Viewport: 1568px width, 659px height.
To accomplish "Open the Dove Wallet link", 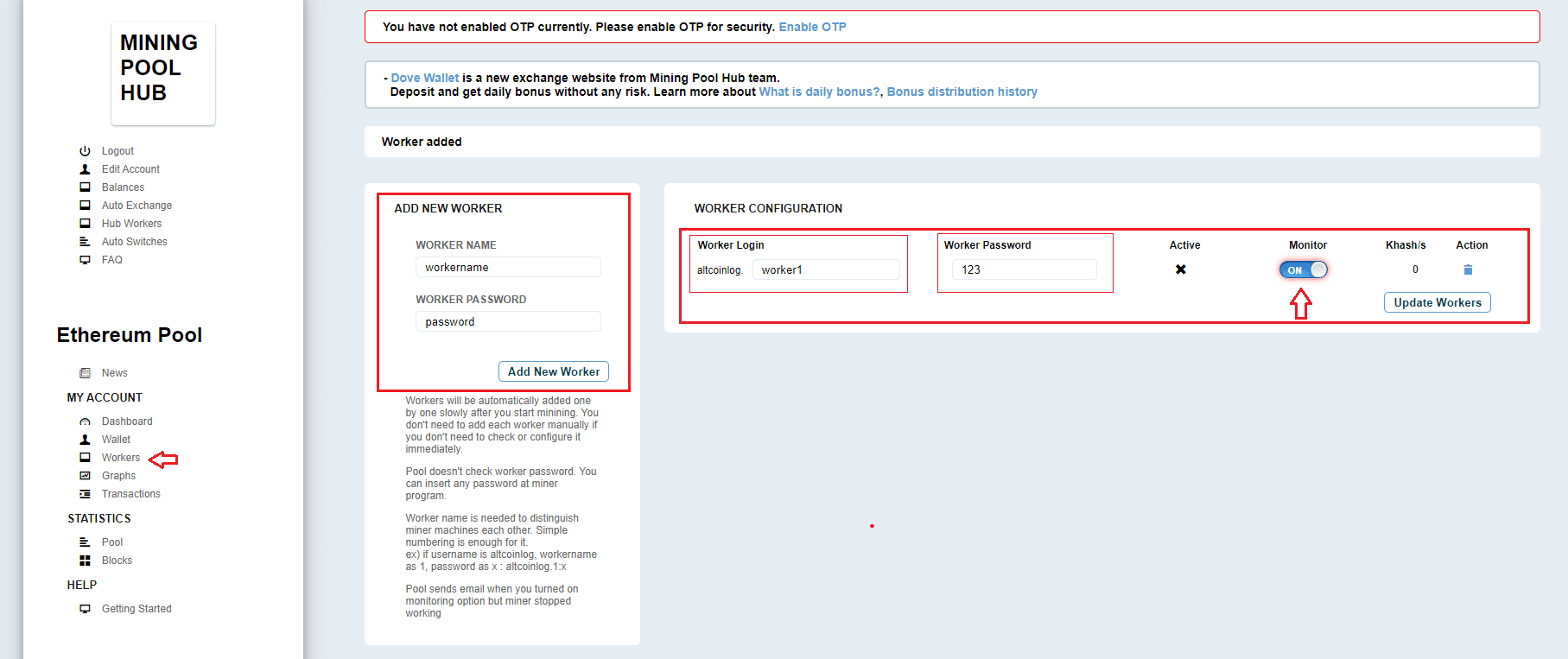I will [x=425, y=78].
